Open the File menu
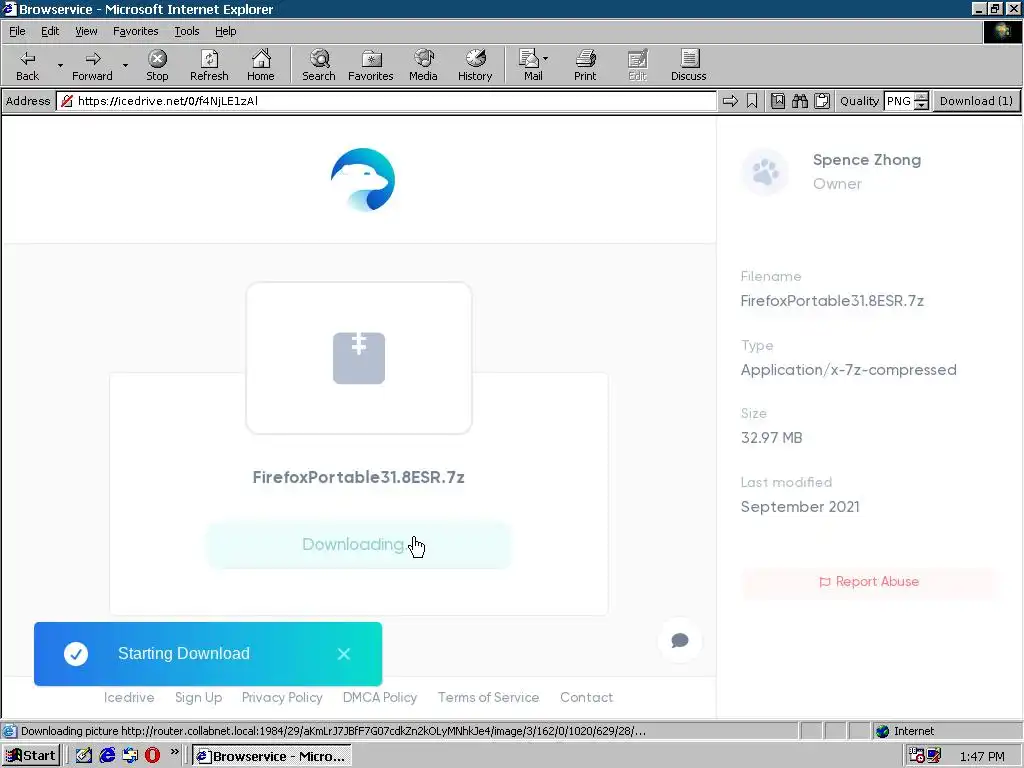The height and width of the screenshot is (768, 1024). (x=17, y=31)
